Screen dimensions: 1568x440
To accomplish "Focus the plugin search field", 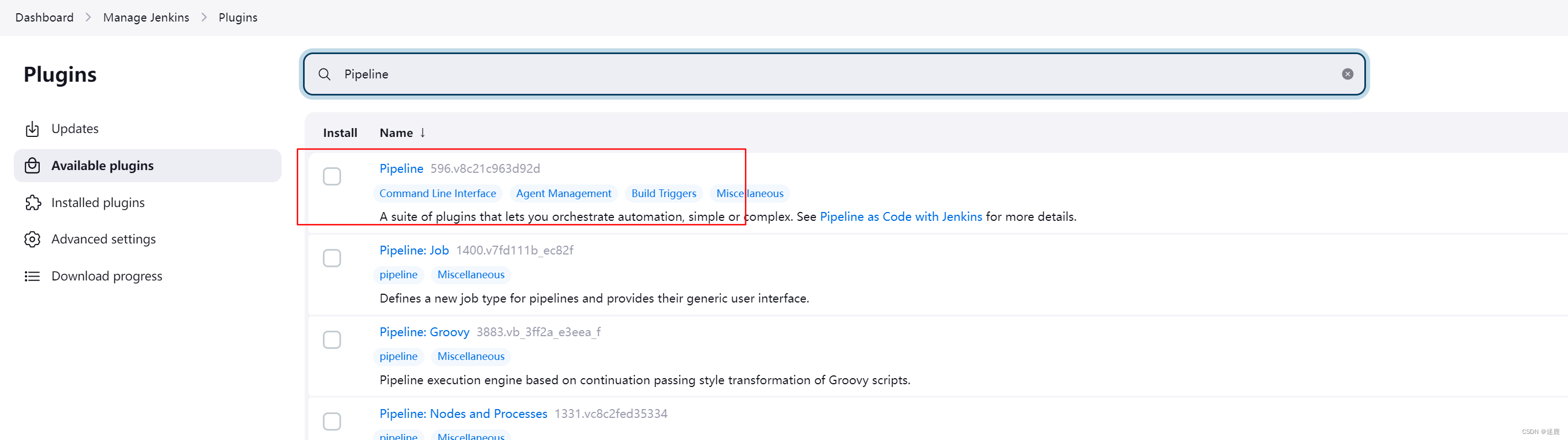I will pos(834,74).
